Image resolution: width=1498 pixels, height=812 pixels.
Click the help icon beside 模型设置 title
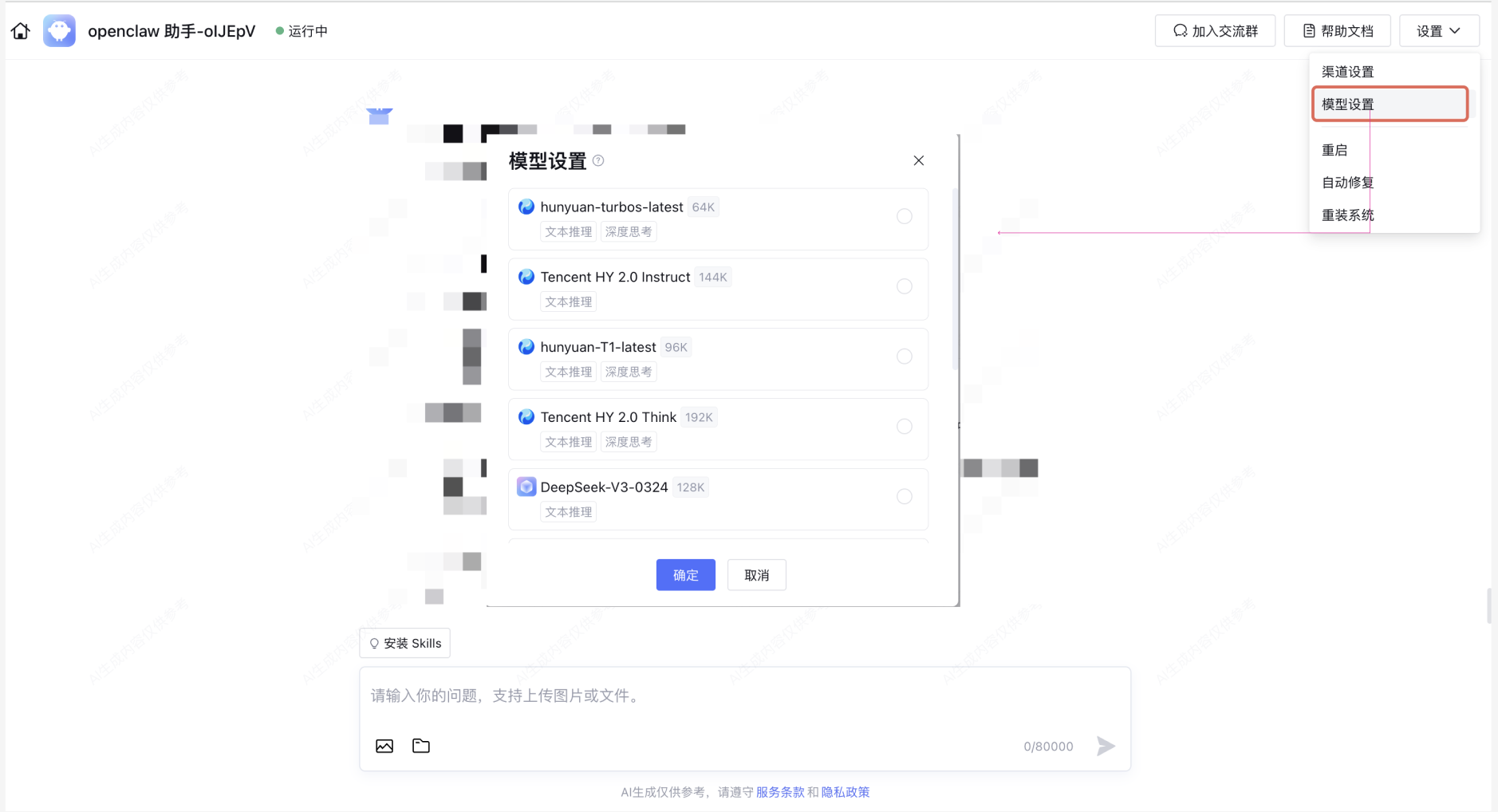tap(598, 160)
